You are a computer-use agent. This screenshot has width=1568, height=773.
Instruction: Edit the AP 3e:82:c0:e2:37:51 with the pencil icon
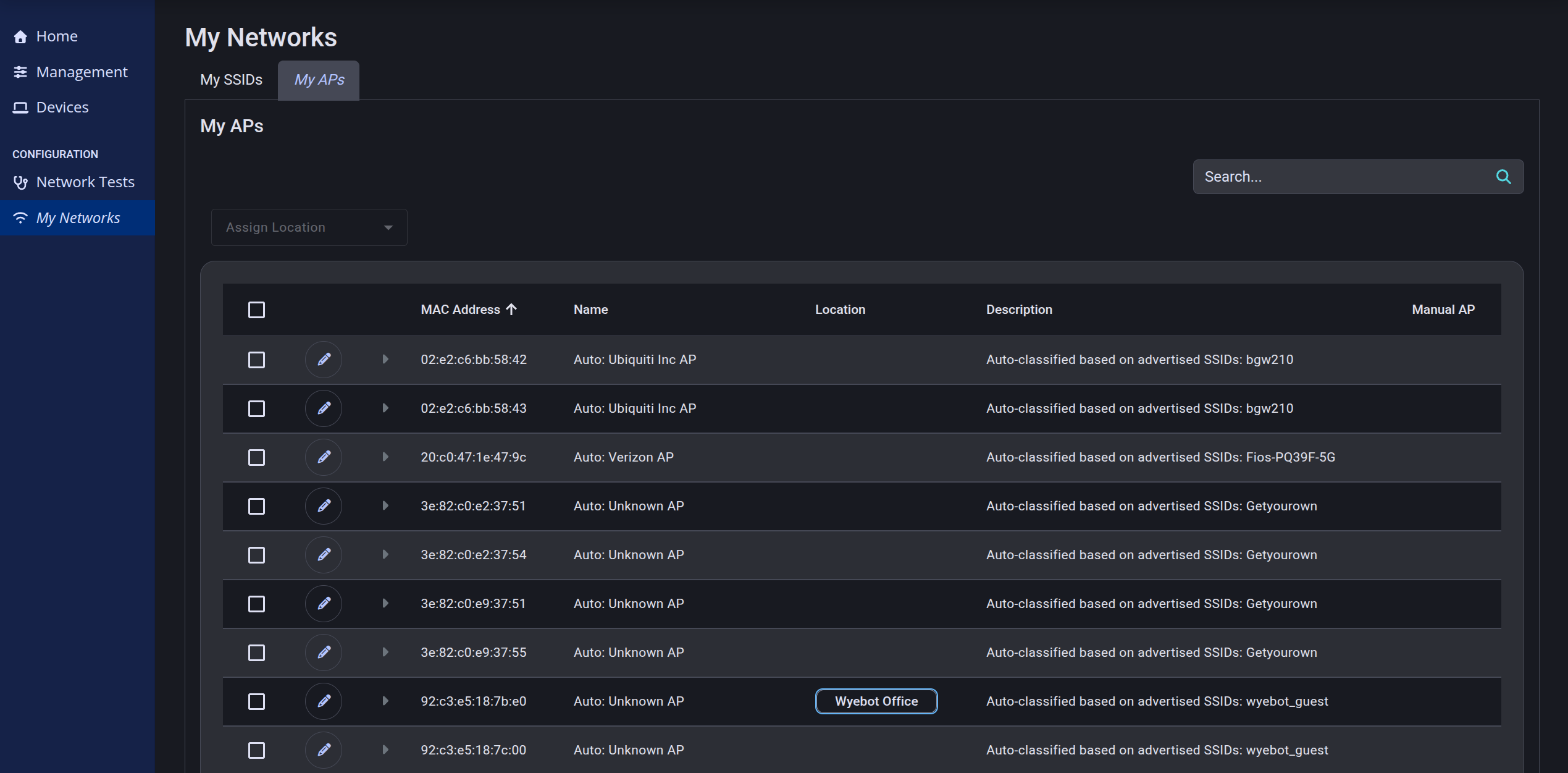[324, 506]
